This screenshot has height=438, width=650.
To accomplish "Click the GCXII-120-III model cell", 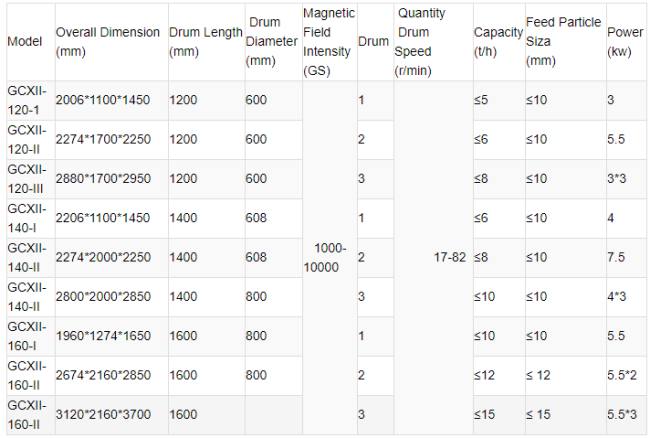I will point(28,178).
